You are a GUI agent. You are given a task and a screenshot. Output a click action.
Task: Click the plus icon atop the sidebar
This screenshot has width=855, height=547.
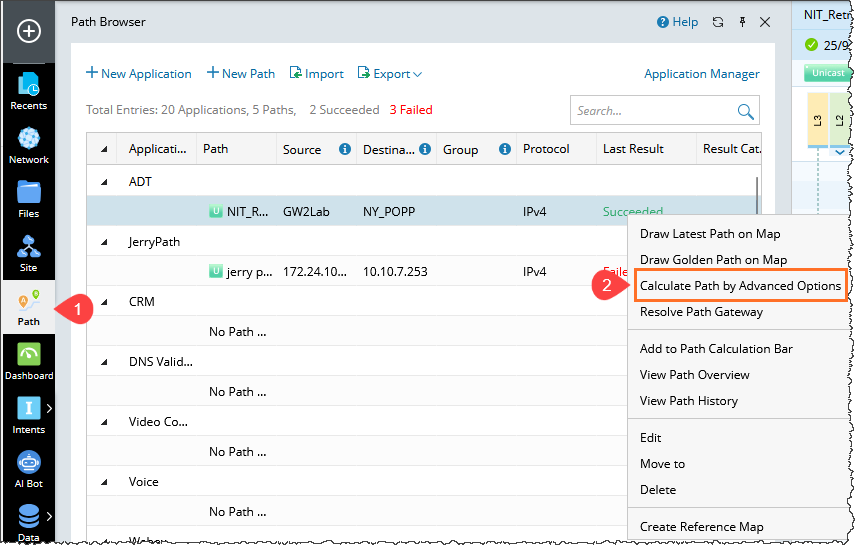tap(28, 31)
